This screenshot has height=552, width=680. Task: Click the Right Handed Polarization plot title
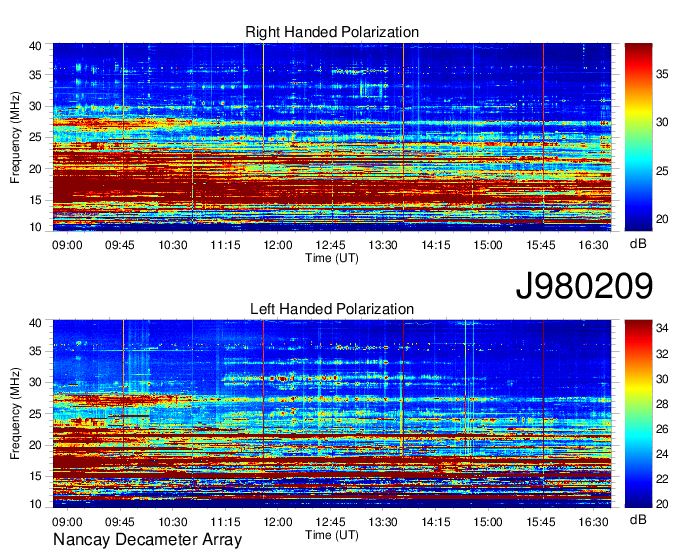pyautogui.click(x=332, y=32)
